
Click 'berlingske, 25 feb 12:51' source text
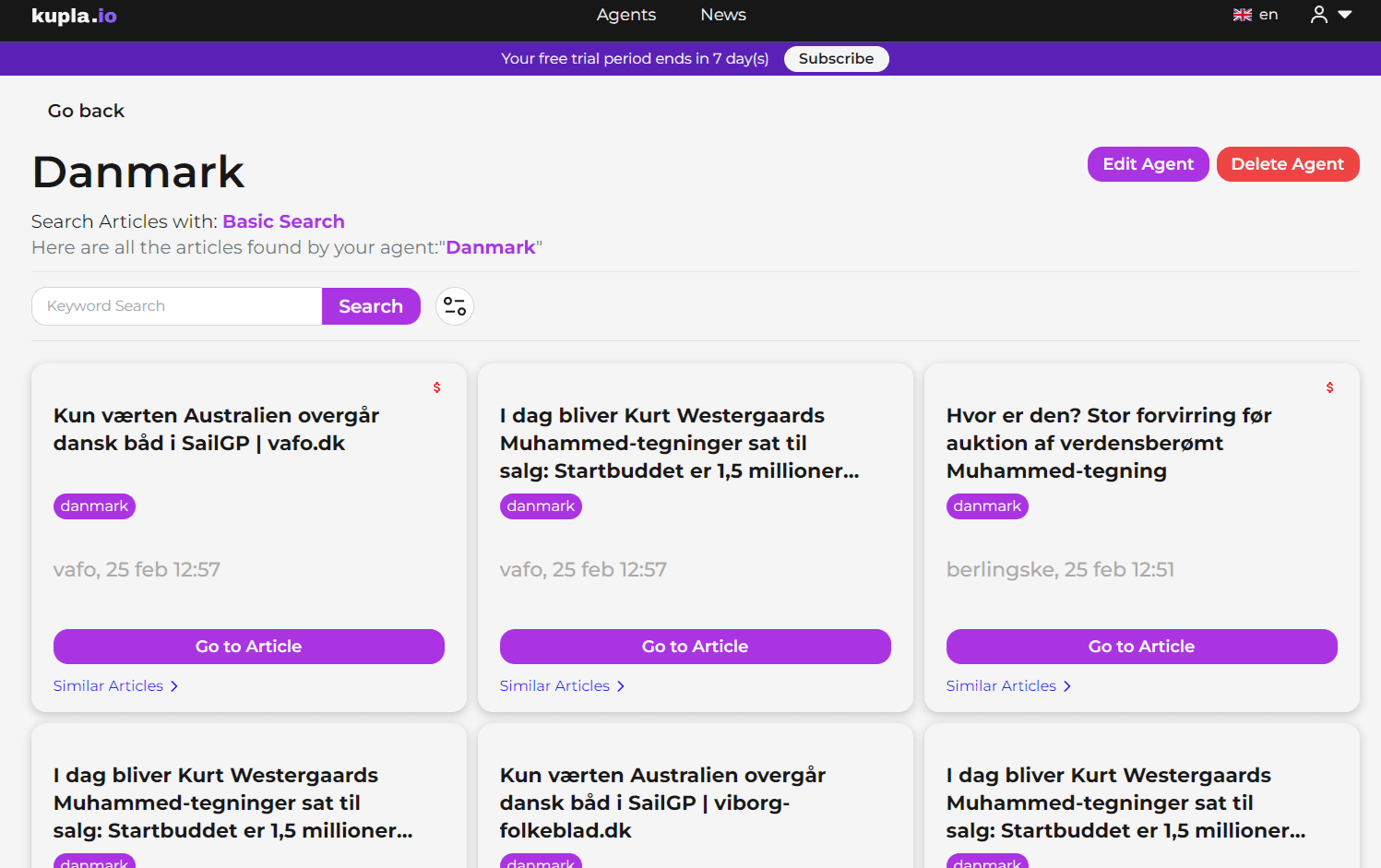click(x=1060, y=570)
